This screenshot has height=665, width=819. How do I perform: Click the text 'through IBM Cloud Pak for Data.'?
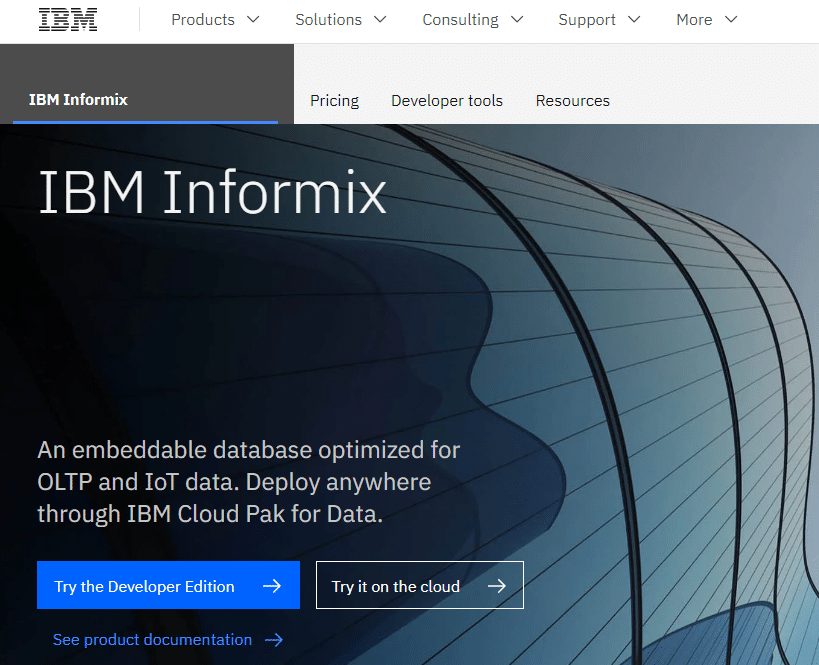coord(210,514)
